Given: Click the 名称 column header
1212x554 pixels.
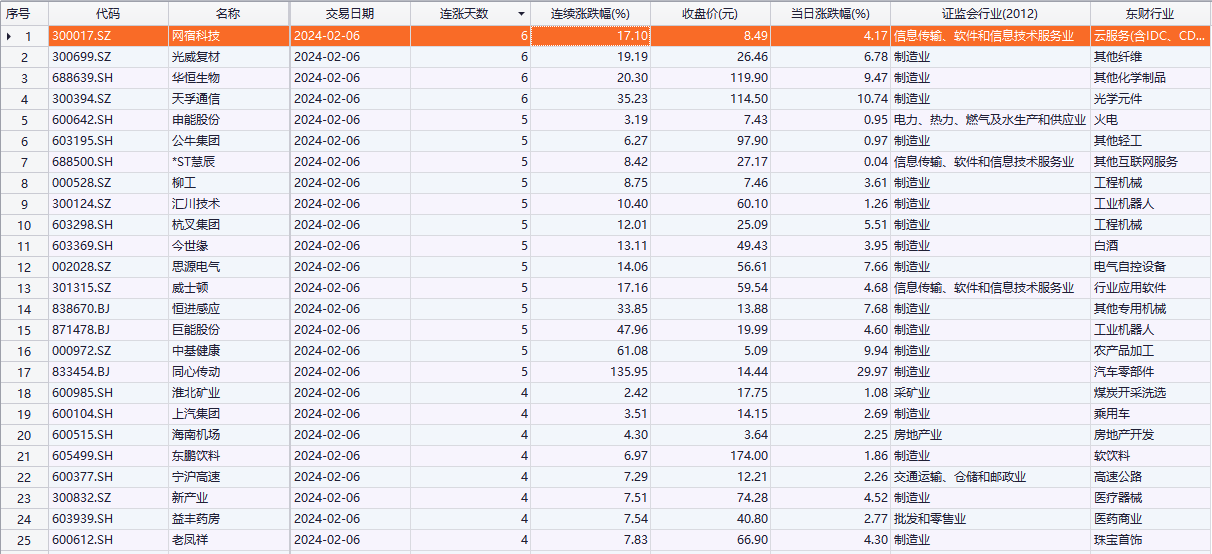Looking at the screenshot, I should coord(228,14).
